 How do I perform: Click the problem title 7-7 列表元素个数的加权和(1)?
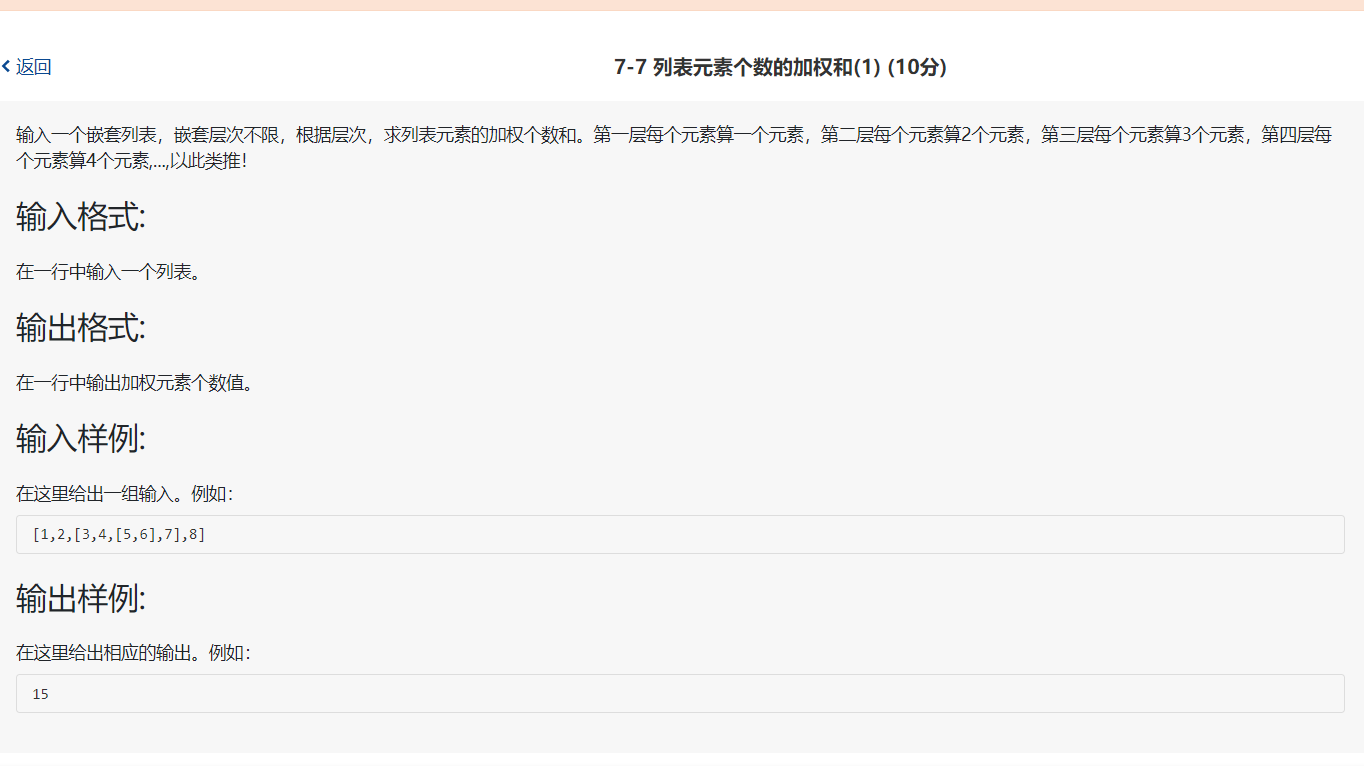tap(745, 68)
